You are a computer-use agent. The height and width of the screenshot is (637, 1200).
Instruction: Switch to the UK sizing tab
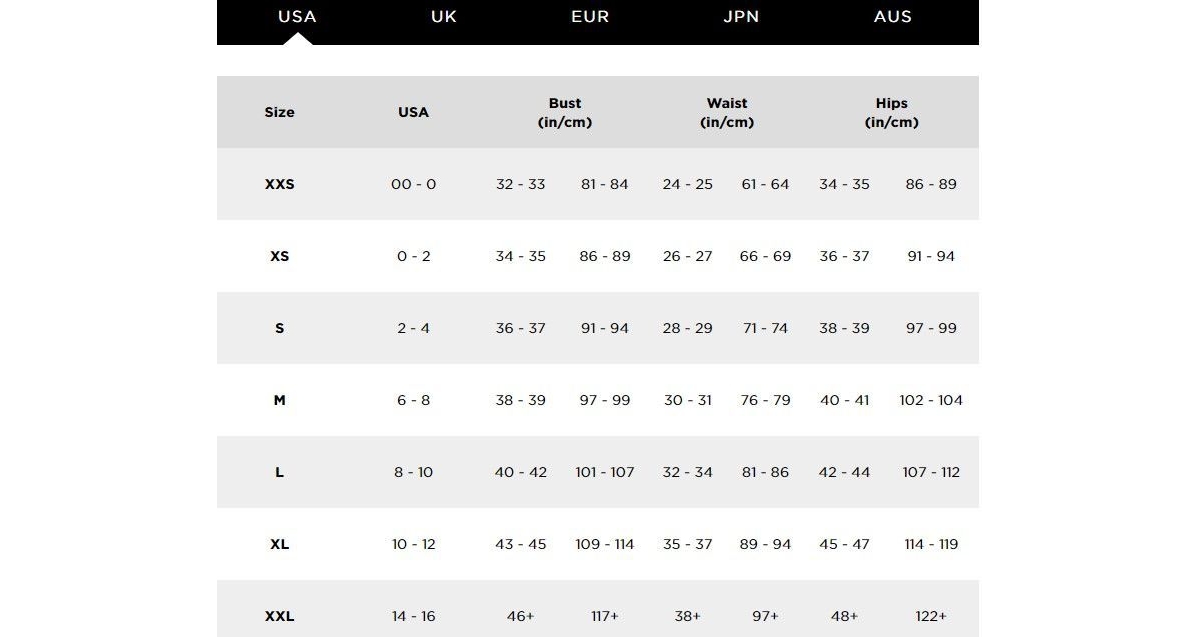pos(444,17)
